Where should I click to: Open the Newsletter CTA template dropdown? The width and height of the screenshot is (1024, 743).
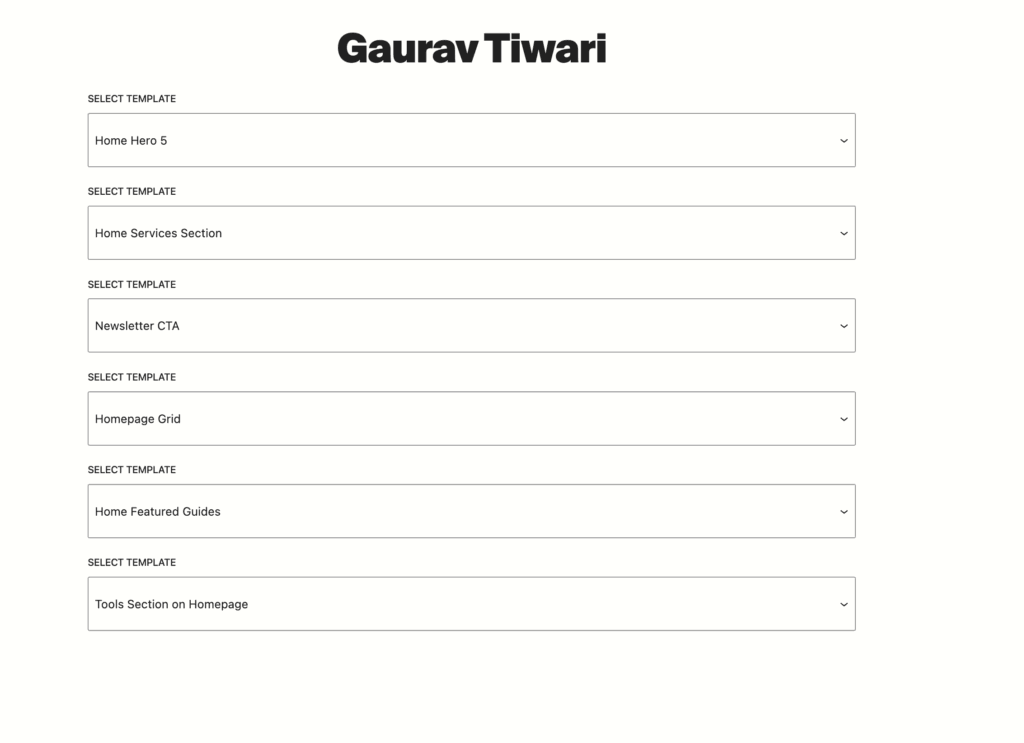coord(472,325)
